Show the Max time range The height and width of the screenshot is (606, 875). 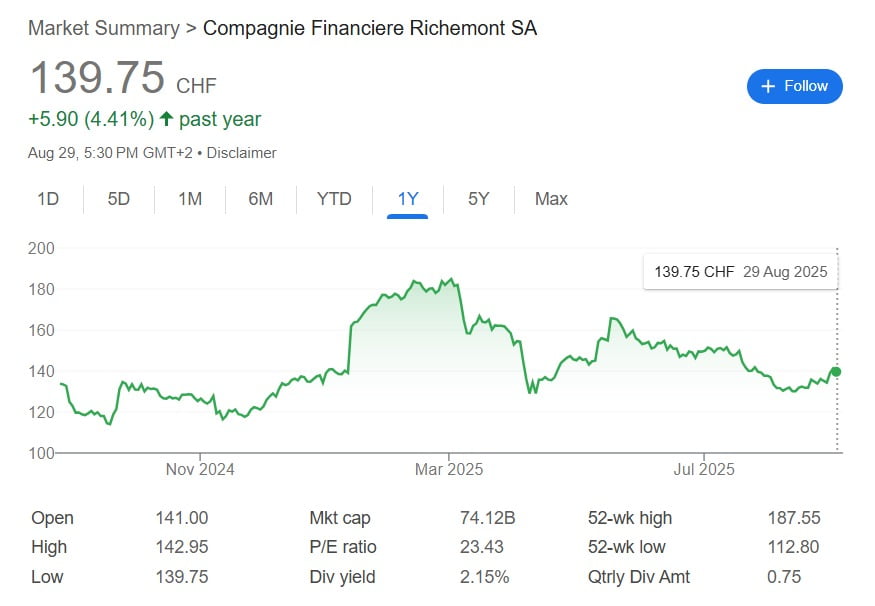pos(551,199)
